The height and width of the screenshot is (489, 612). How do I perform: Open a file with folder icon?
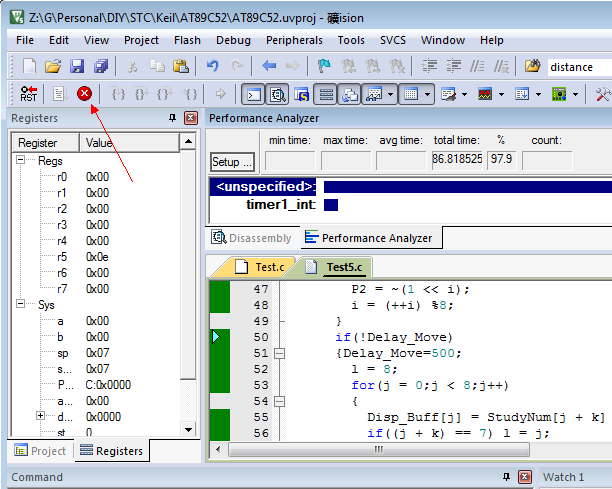click(53, 66)
